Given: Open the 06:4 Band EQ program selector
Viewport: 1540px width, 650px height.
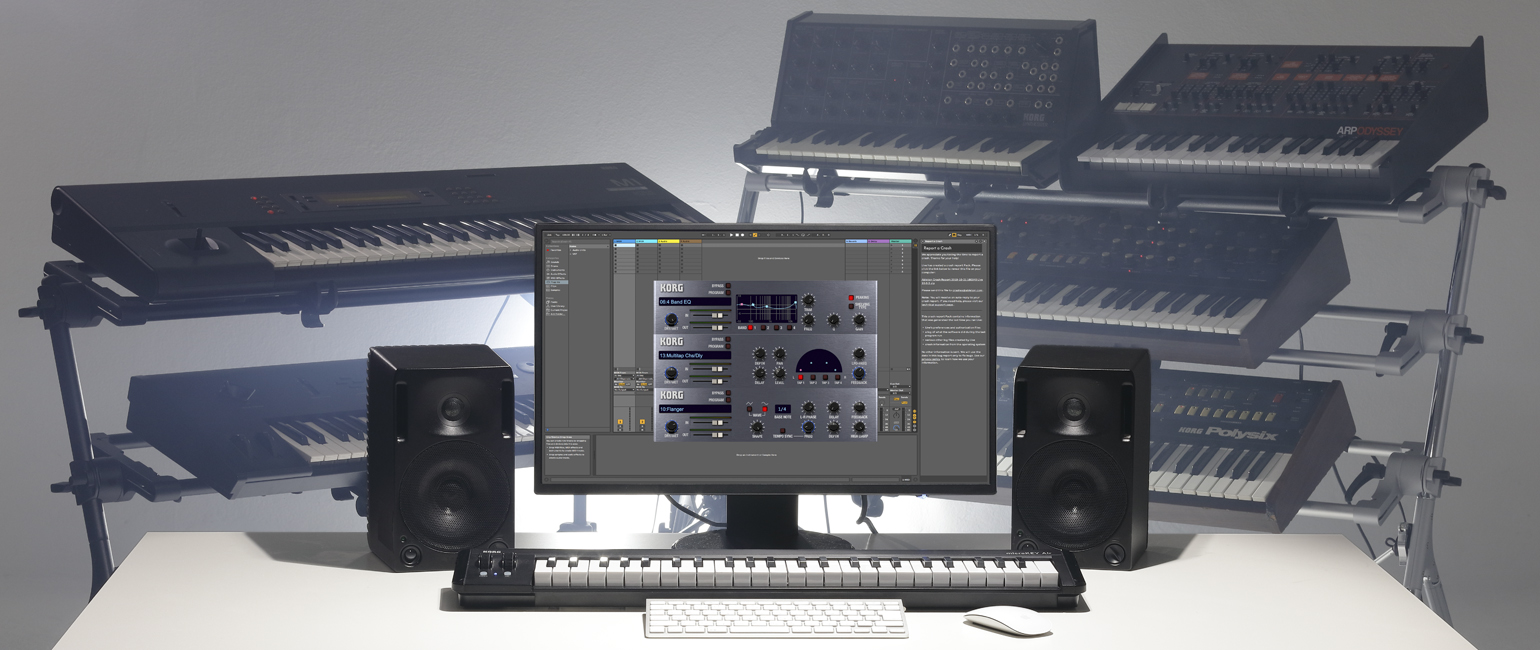Looking at the screenshot, I should [694, 301].
